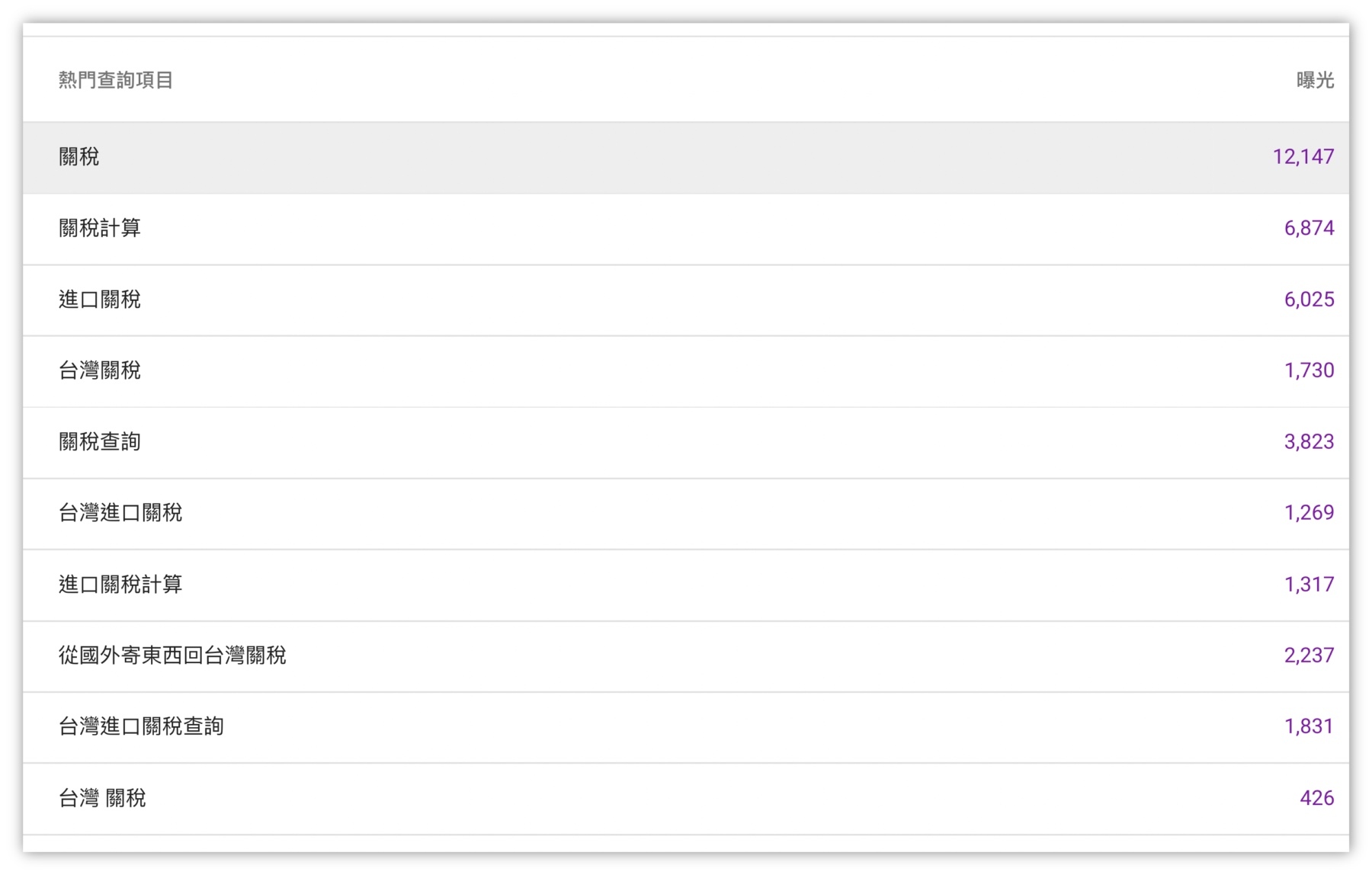
Task: Open the 台灣進口關稅 query text
Action: coord(120,513)
